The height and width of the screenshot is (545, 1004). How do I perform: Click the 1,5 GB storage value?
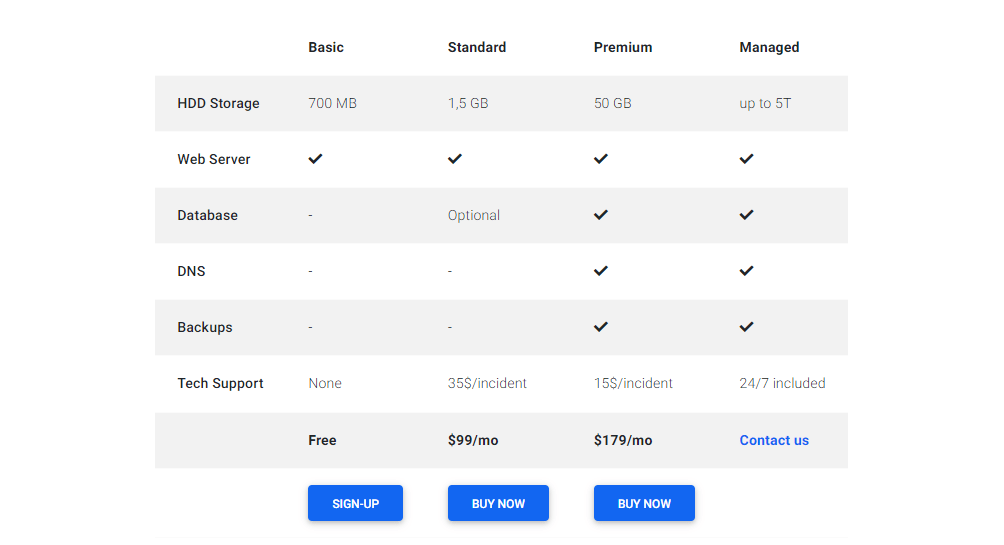pyautogui.click(x=468, y=103)
